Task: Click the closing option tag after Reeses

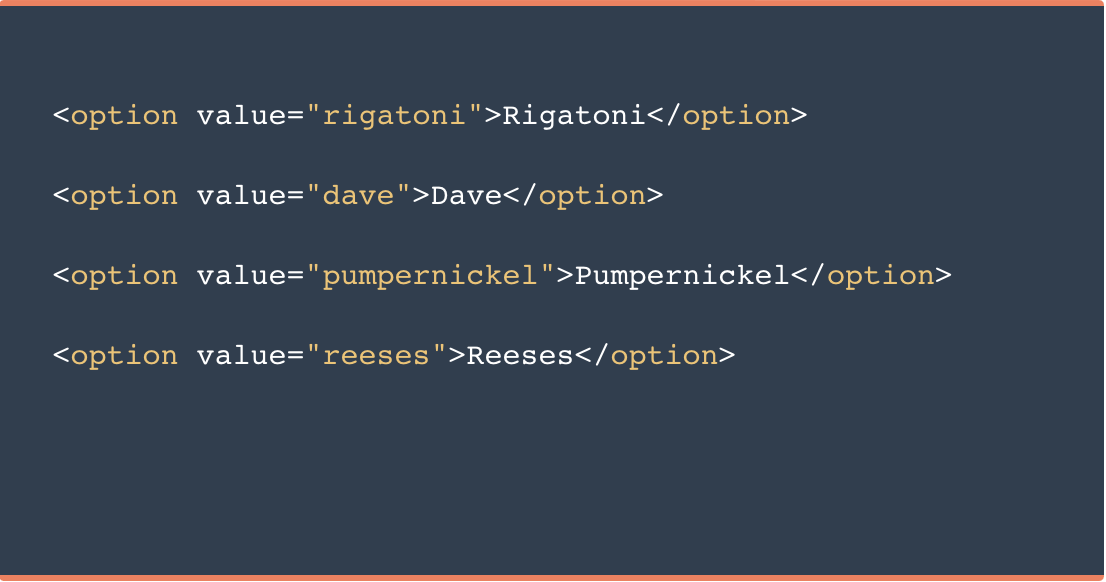Action: tap(664, 356)
